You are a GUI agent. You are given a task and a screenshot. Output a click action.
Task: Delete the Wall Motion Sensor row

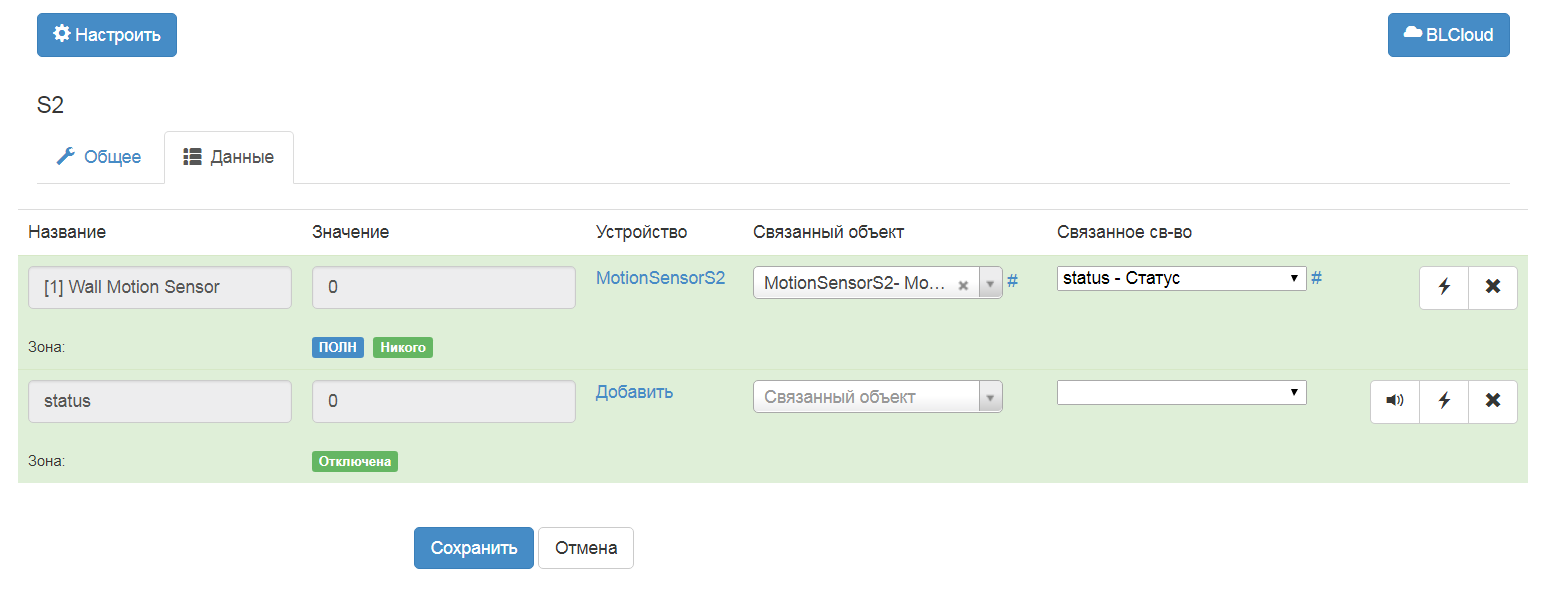pyautogui.click(x=1493, y=287)
